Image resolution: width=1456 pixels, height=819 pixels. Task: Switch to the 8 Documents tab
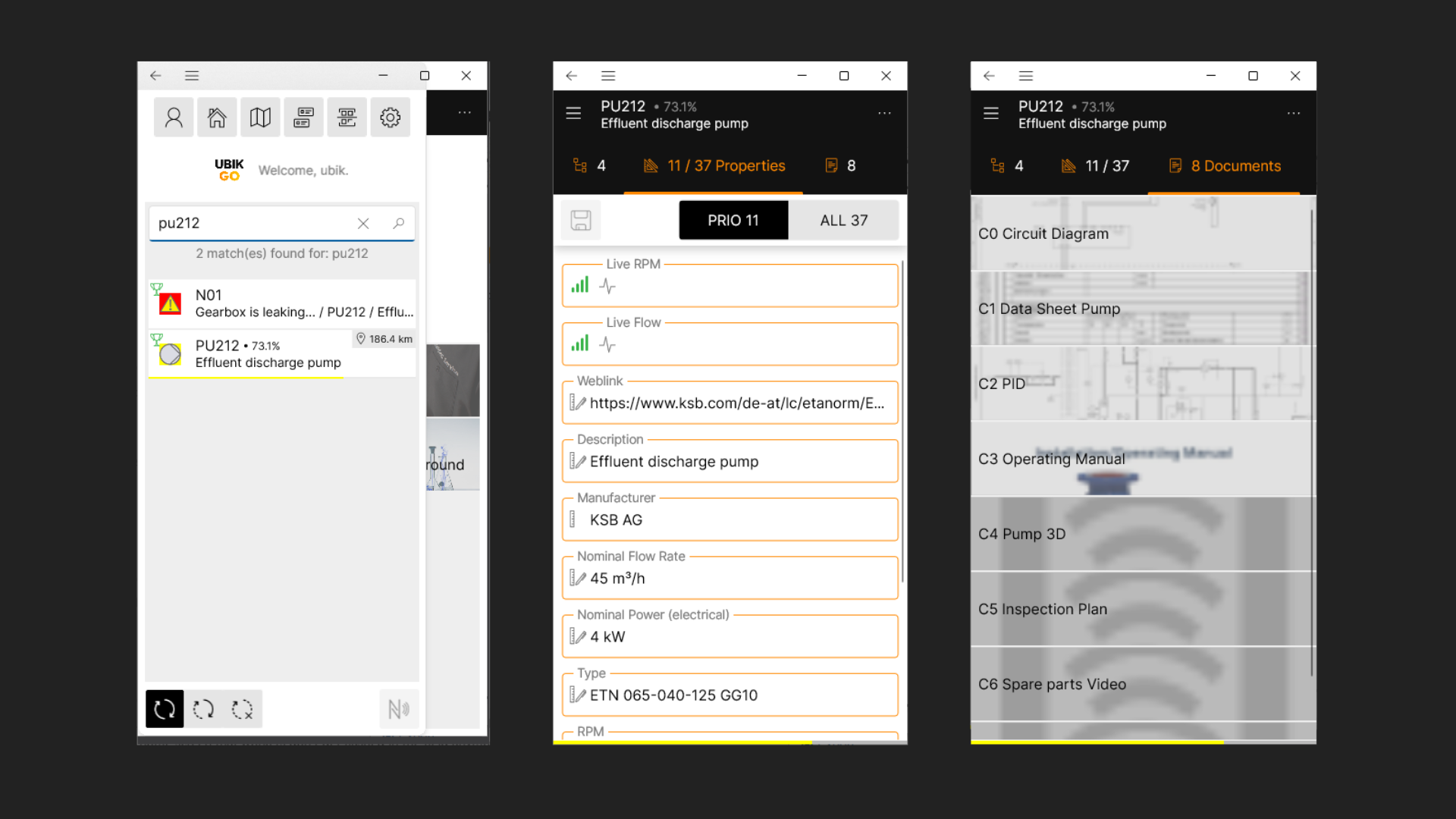pos(1225,165)
